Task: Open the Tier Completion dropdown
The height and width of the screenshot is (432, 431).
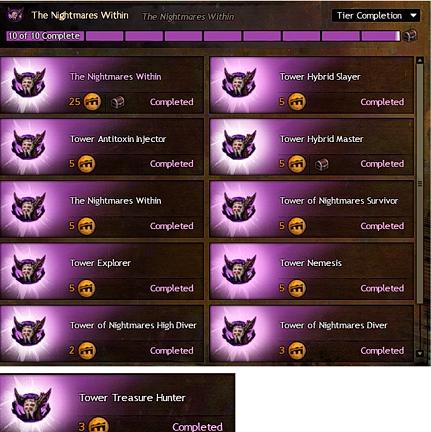Action: coord(376,16)
